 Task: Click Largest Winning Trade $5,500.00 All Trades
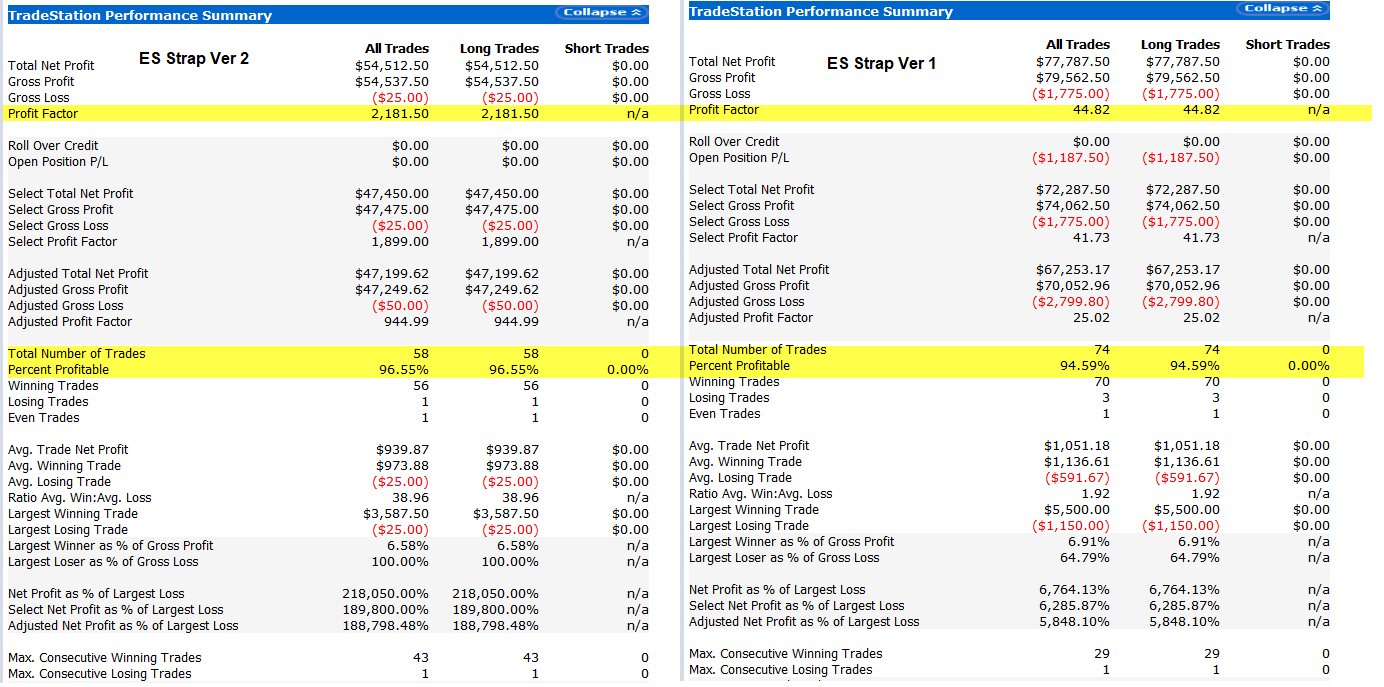(1078, 509)
